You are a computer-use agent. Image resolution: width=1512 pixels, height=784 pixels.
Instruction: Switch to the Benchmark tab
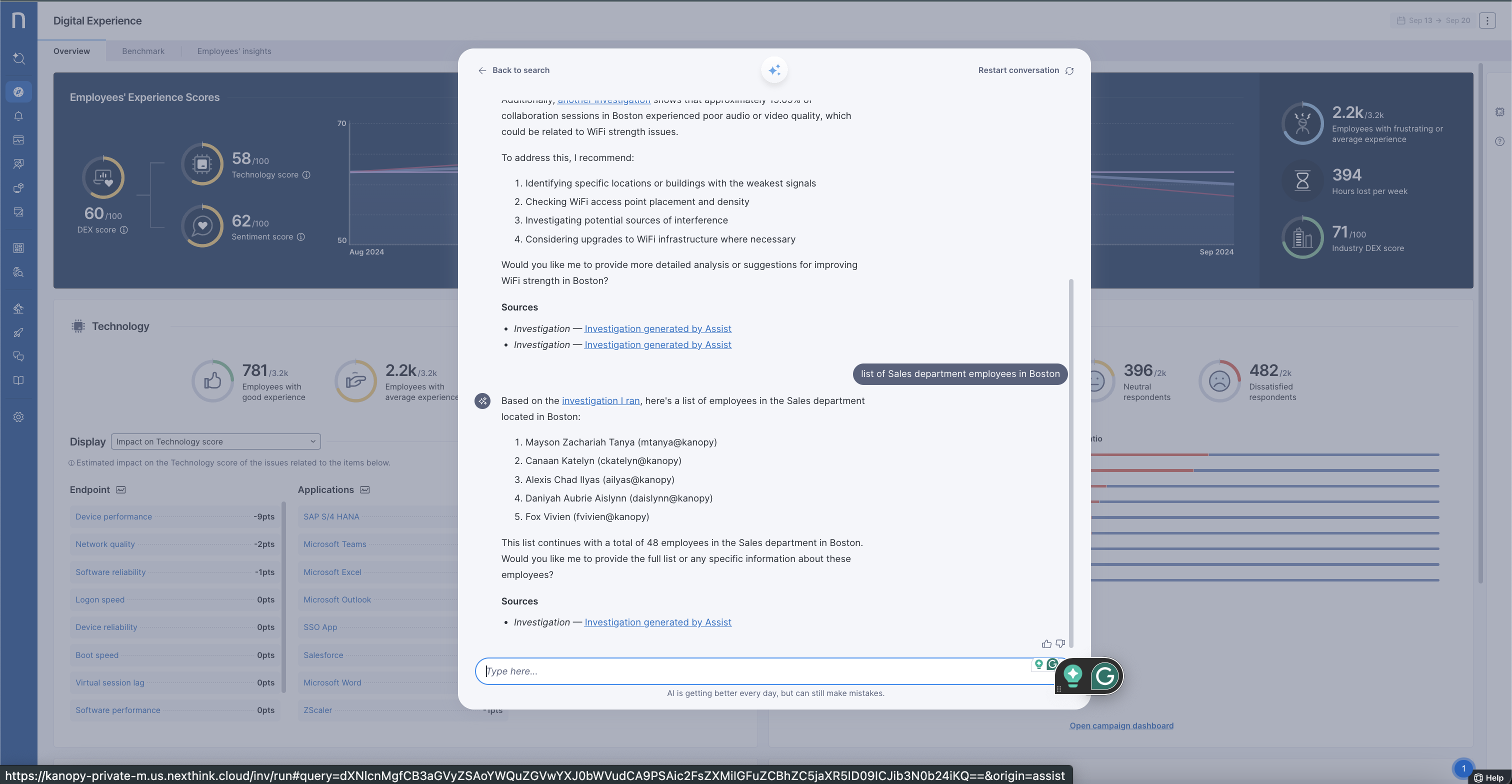[143, 51]
